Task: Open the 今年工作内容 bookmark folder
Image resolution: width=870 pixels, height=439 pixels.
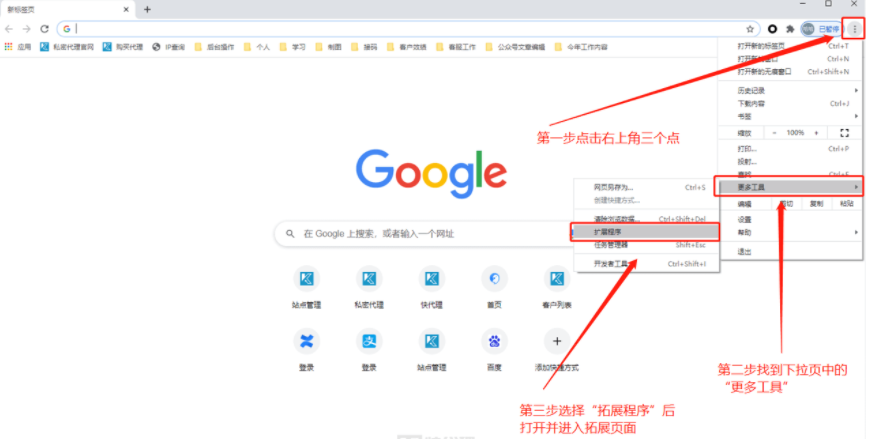Action: [581, 47]
